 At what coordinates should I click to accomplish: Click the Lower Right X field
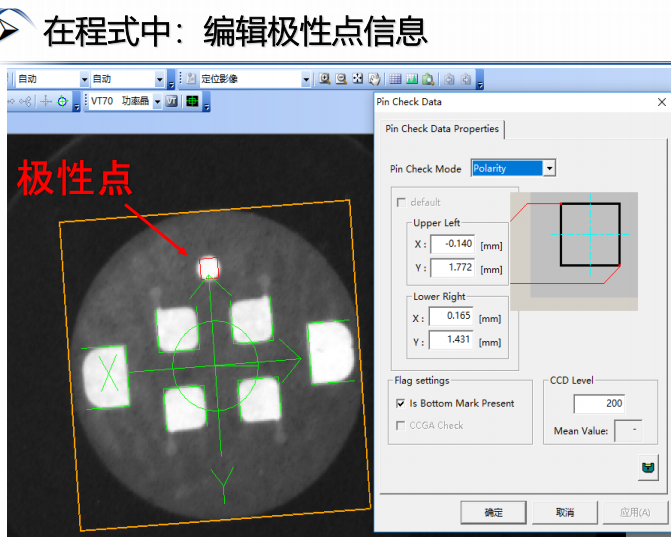tap(451, 316)
